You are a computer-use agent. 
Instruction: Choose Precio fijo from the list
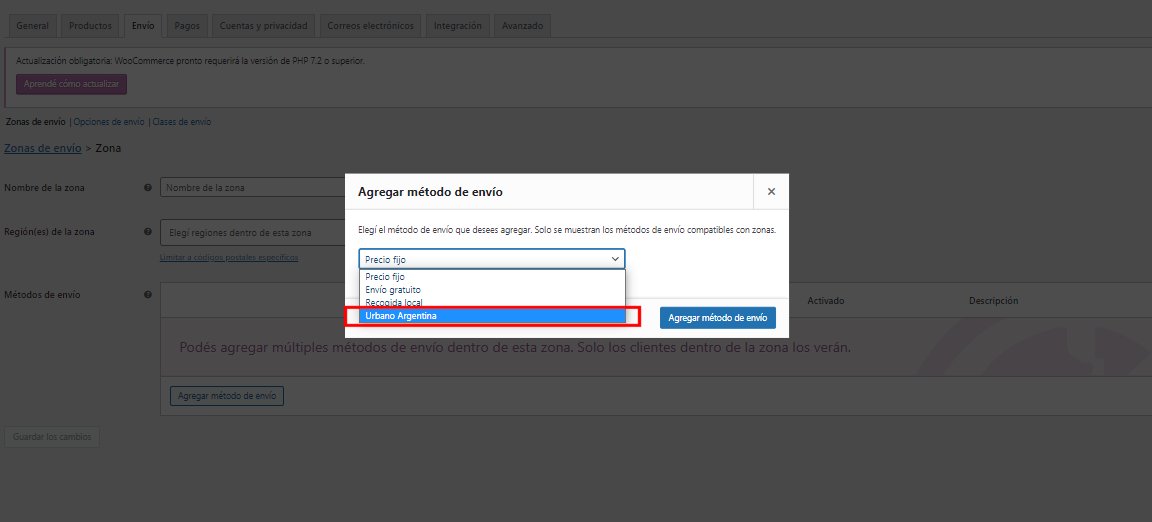(492, 277)
